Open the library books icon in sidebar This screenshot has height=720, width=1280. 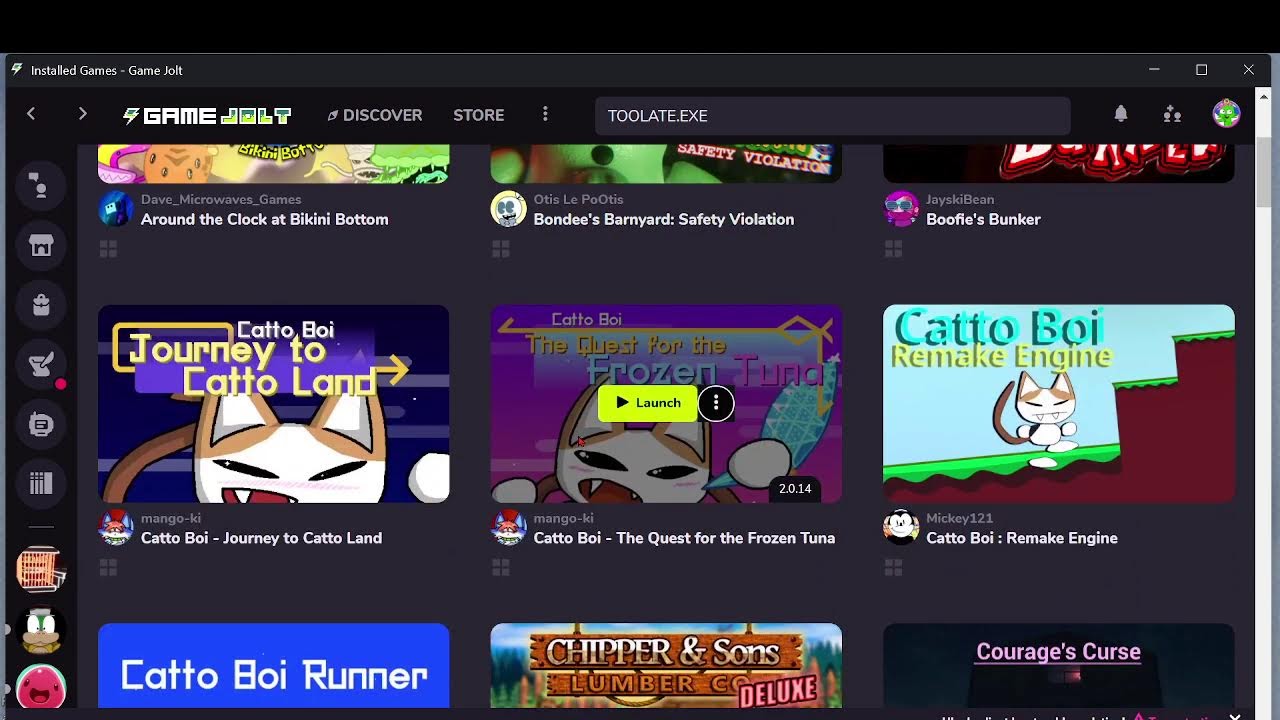(x=41, y=484)
